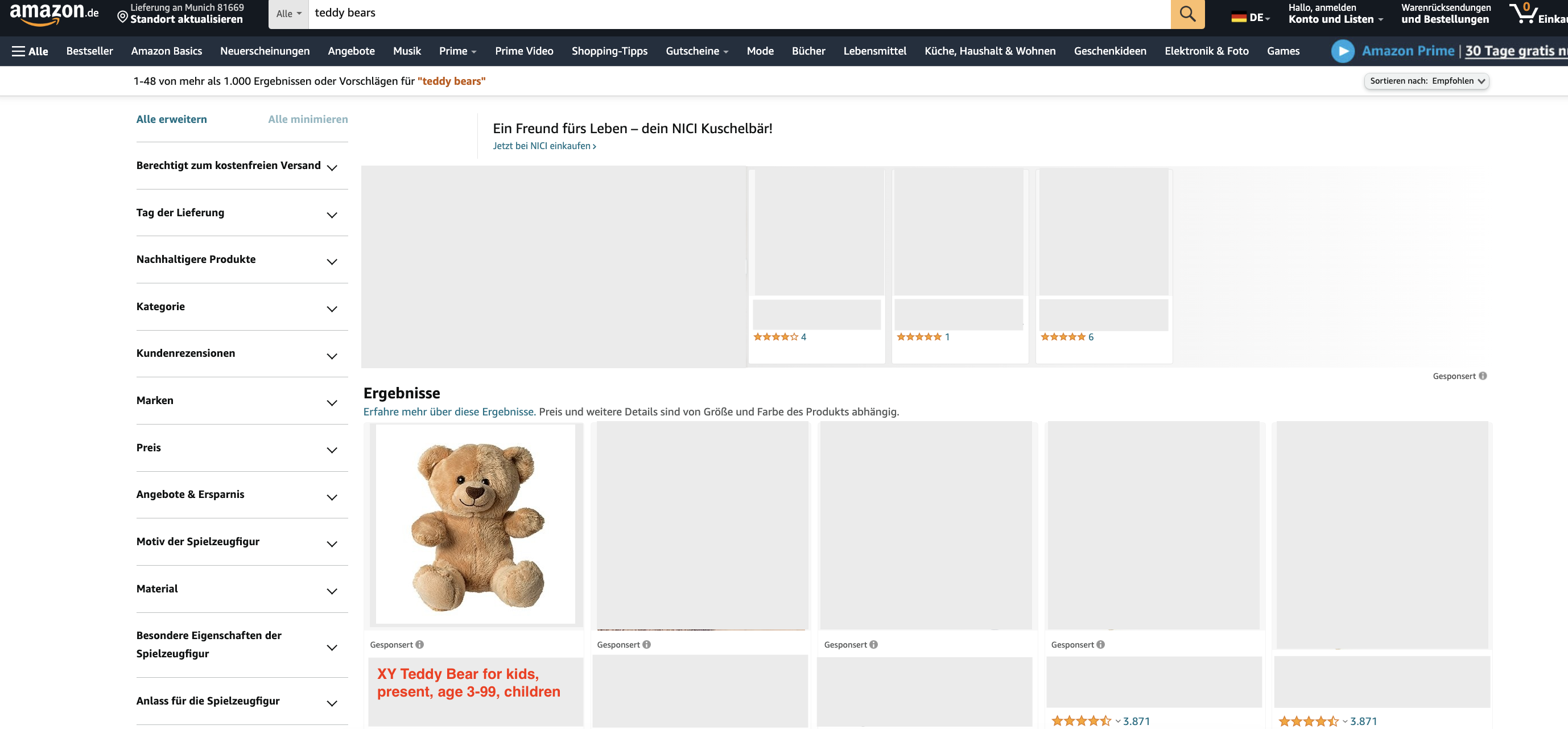The image size is (1568, 729).
Task: Open the Alle hamburger menu
Action: point(30,51)
